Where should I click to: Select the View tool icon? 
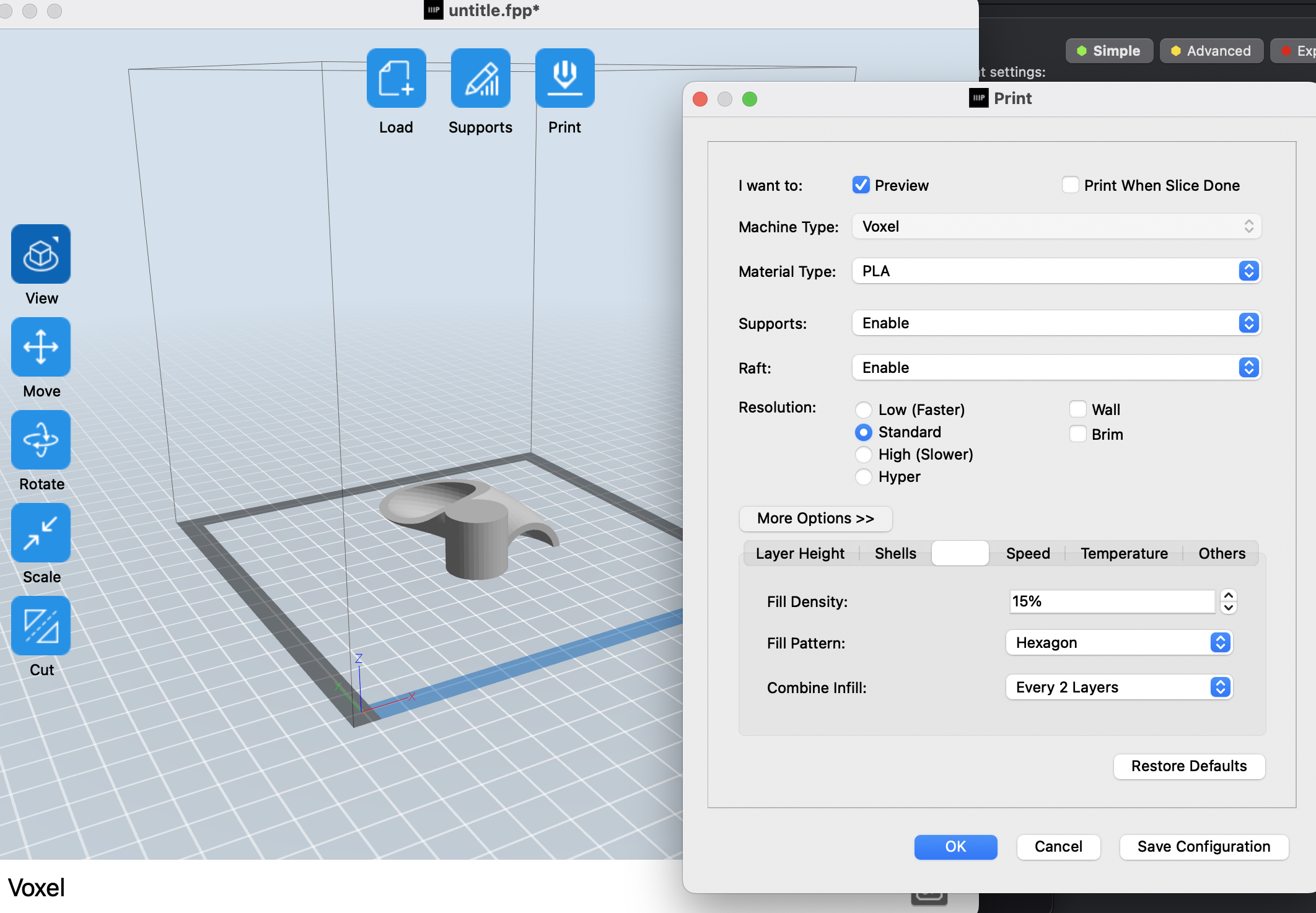[41, 254]
